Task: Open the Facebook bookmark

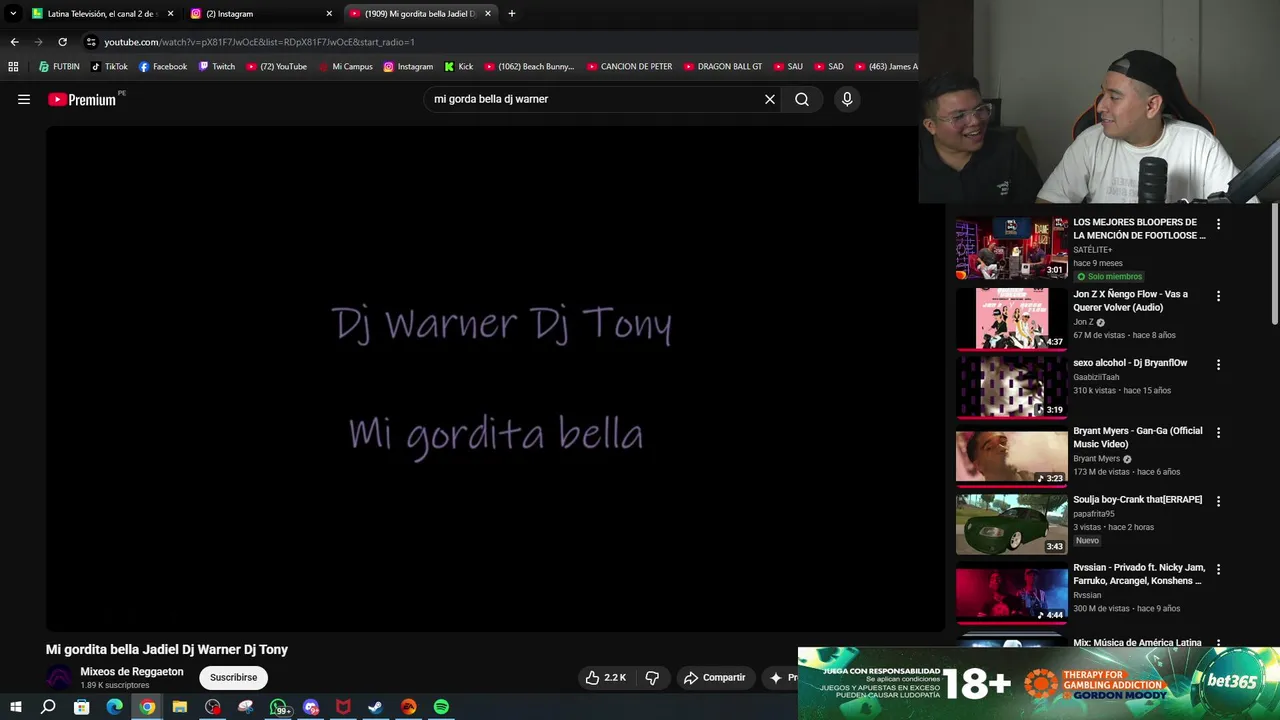Action: click(x=163, y=67)
